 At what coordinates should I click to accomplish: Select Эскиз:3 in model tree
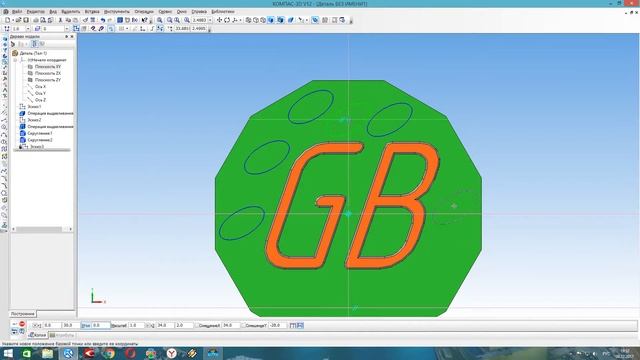37,146
